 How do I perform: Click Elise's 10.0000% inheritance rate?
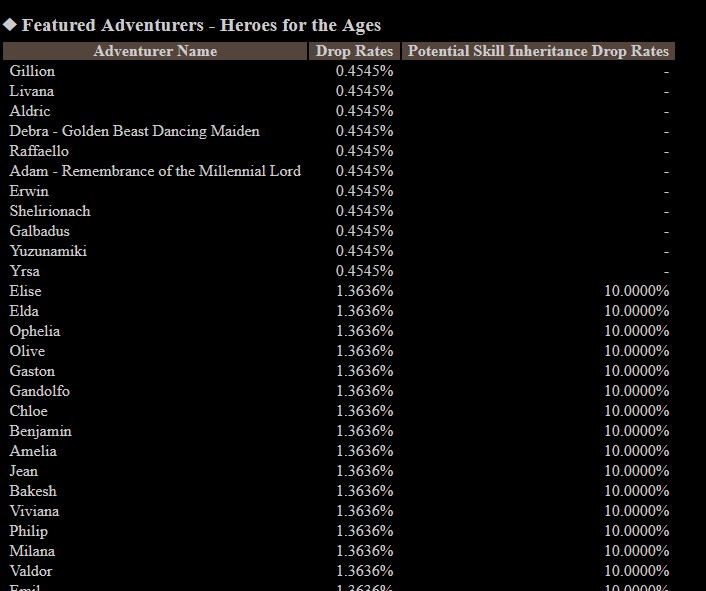click(x=637, y=291)
